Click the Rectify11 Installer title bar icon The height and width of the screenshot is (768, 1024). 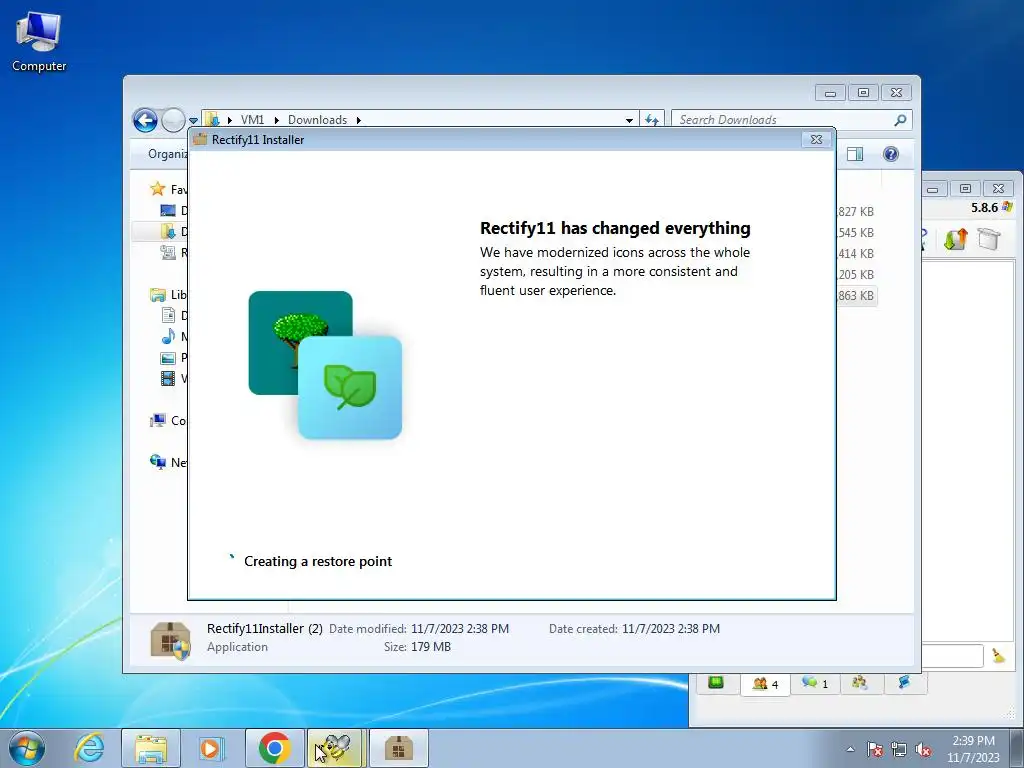coord(200,139)
